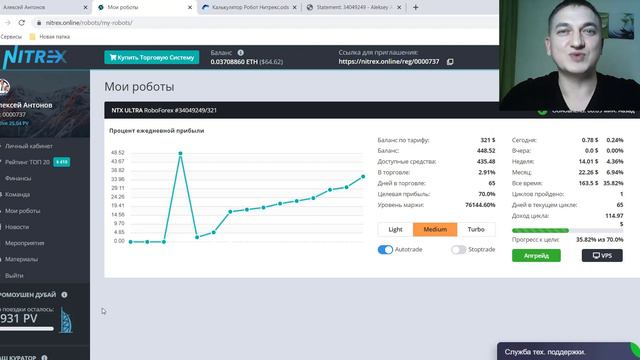The image size is (640, 360).
Task: Select the Turbo trading mode
Action: [x=476, y=229]
